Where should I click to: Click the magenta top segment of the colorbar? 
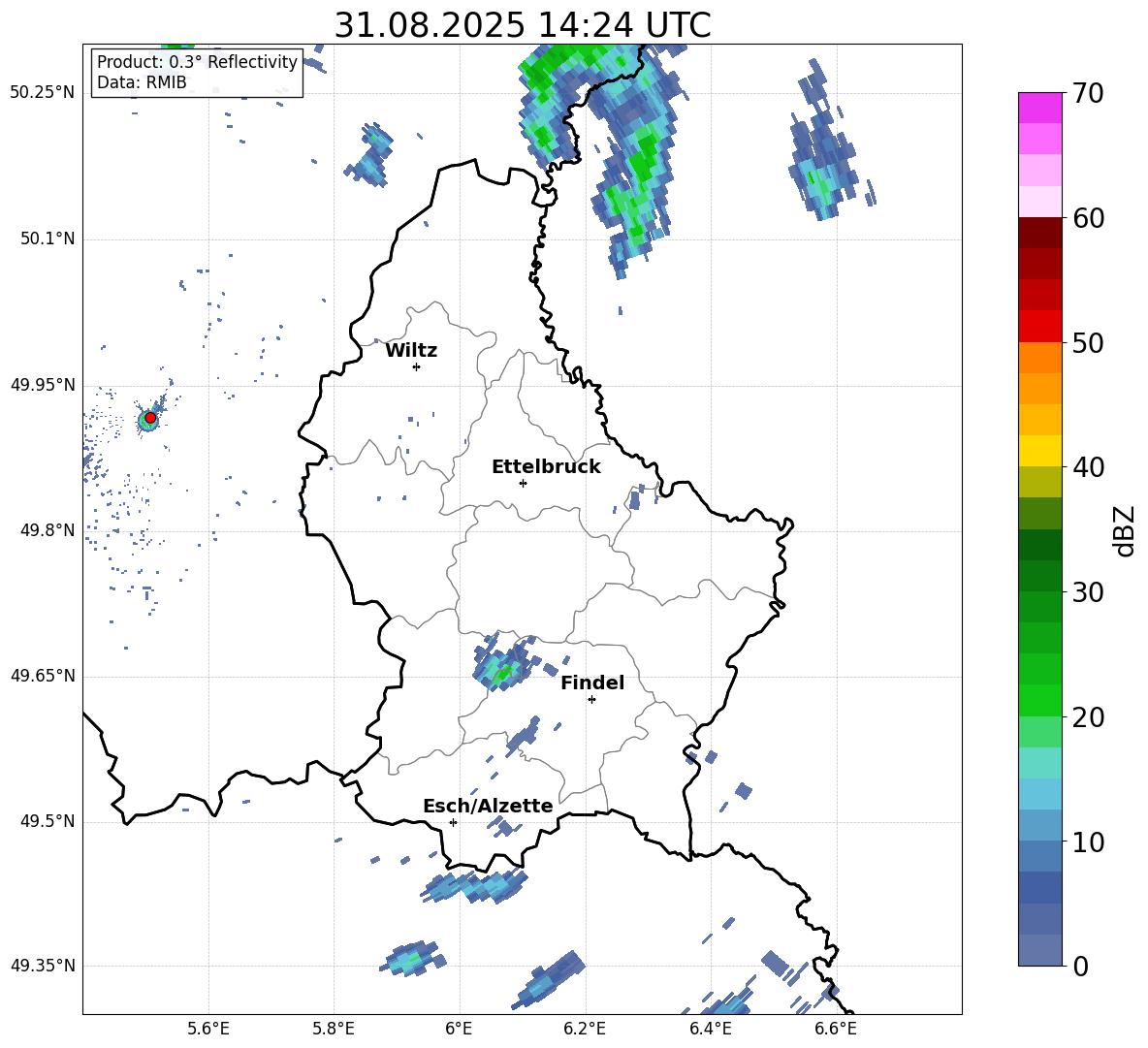tap(1039, 108)
